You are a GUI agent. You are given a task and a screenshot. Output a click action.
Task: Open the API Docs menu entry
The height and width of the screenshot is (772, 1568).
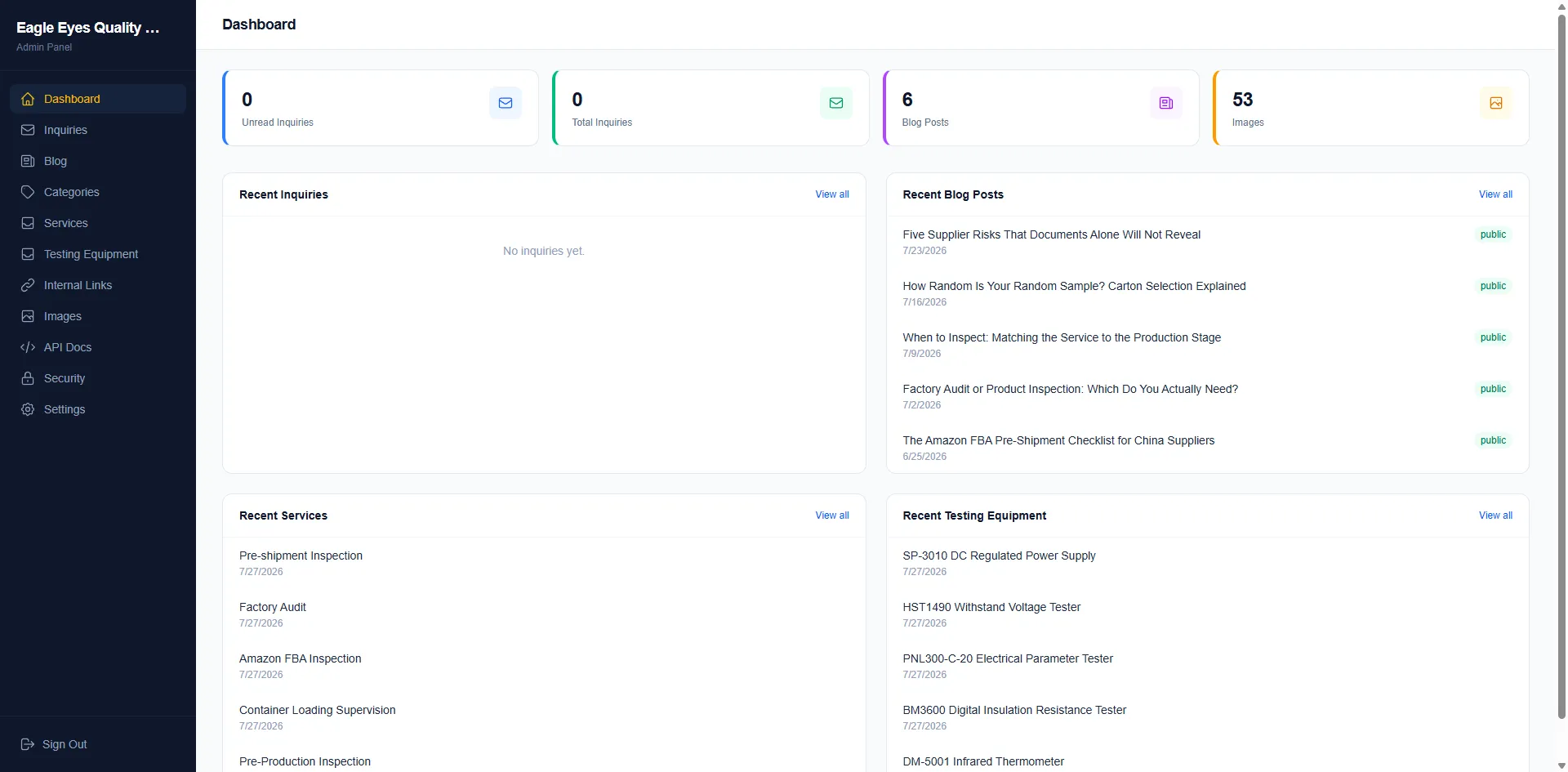[x=98, y=347]
